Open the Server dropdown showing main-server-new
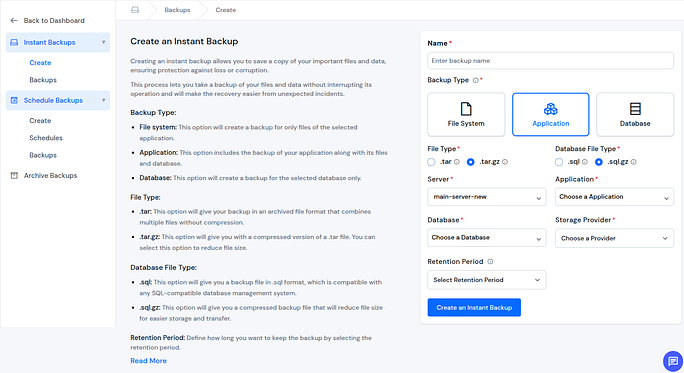This screenshot has height=373, width=684. pyautogui.click(x=487, y=197)
